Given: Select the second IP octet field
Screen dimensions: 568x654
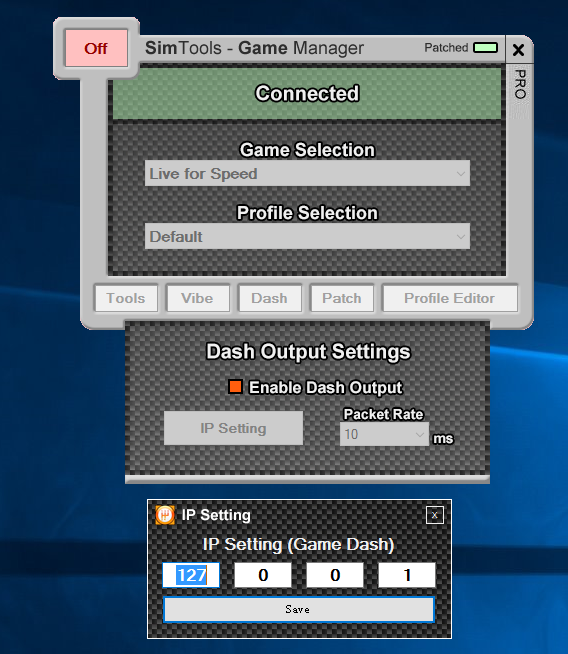Looking at the screenshot, I should [x=263, y=575].
